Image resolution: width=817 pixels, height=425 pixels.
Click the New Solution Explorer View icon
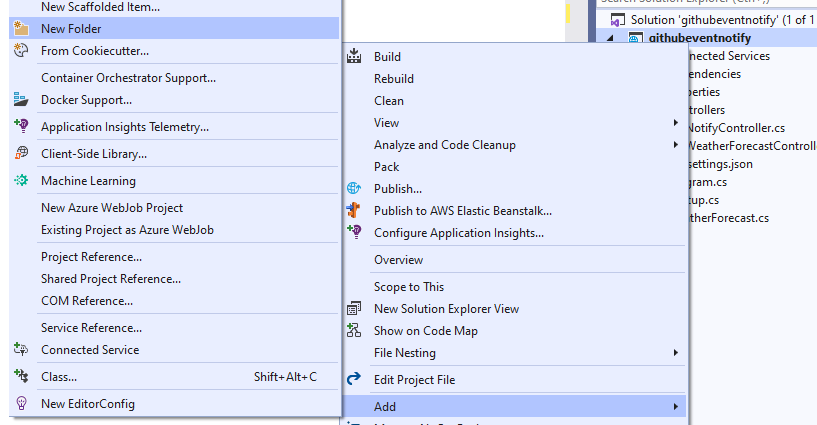tap(354, 308)
